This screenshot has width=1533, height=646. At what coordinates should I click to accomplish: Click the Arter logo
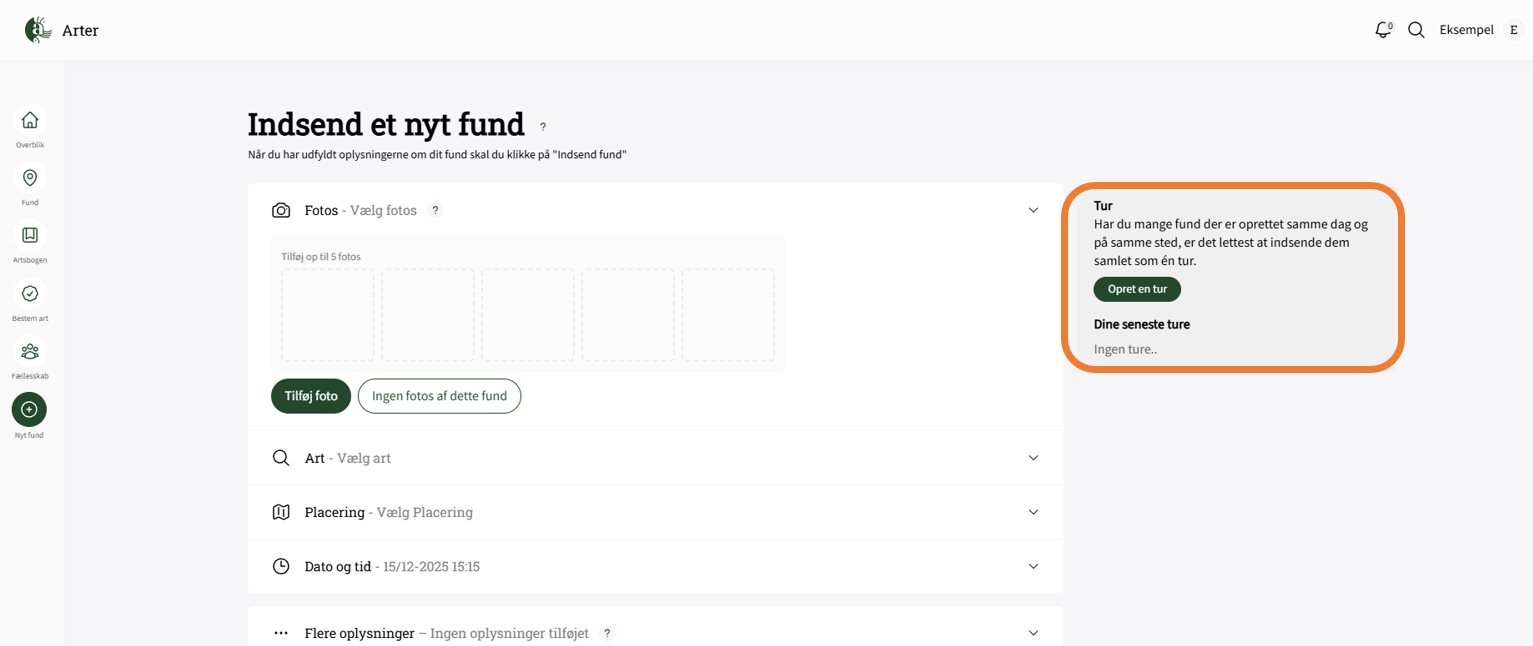click(39, 30)
